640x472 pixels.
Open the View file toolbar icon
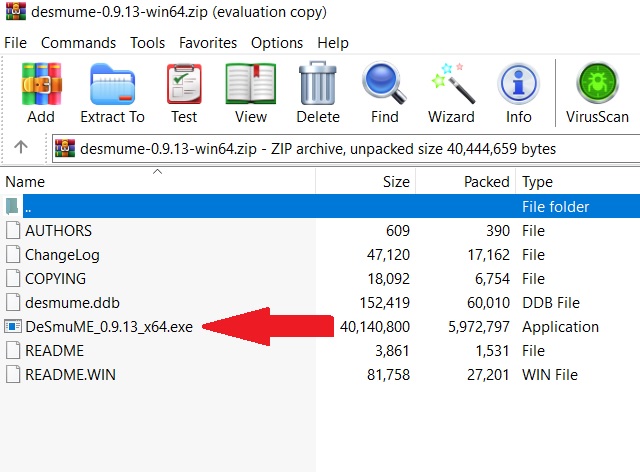[x=250, y=92]
